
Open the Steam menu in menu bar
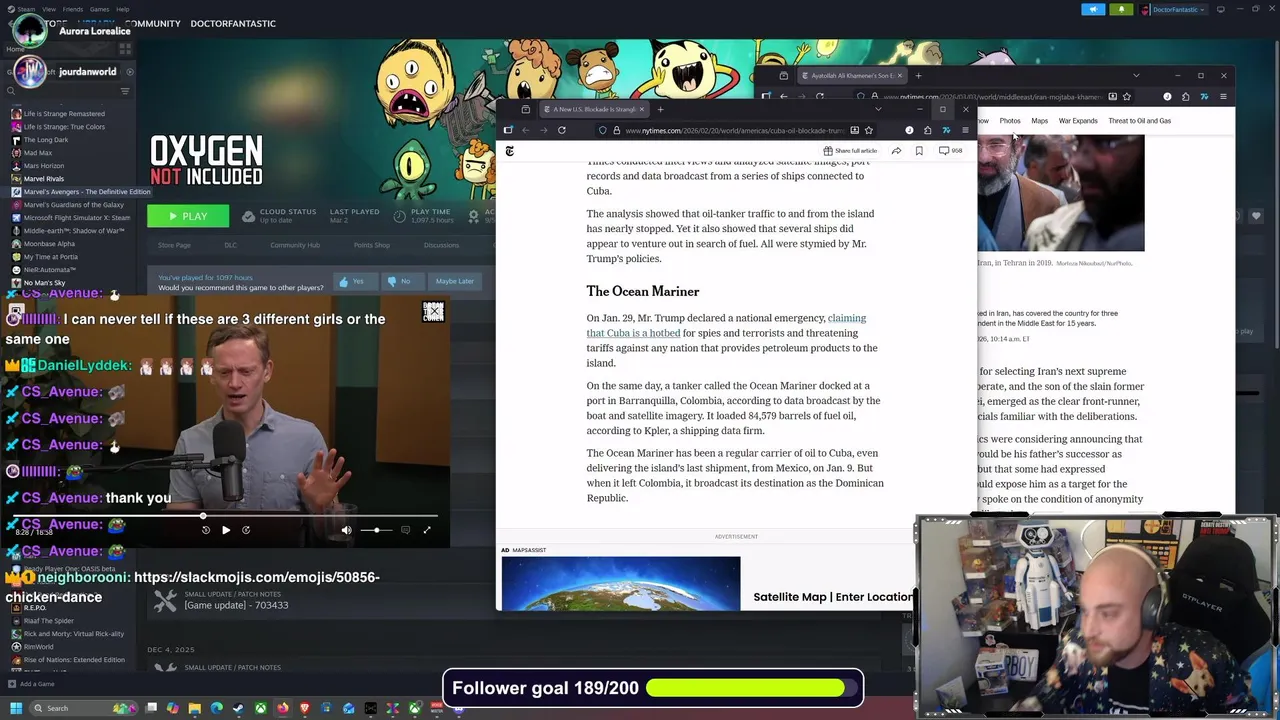26,9
